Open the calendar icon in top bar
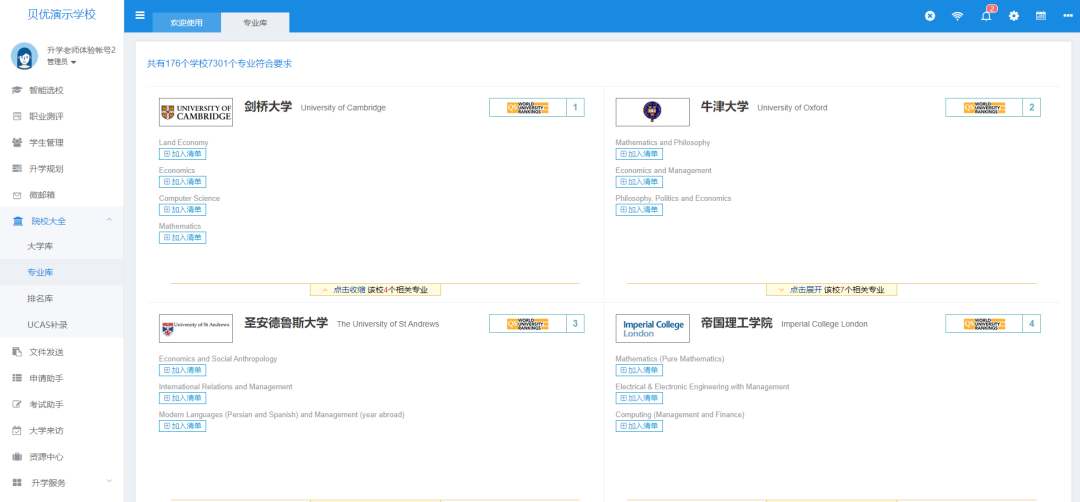Image resolution: width=1080 pixels, height=502 pixels. pyautogui.click(x=1041, y=16)
